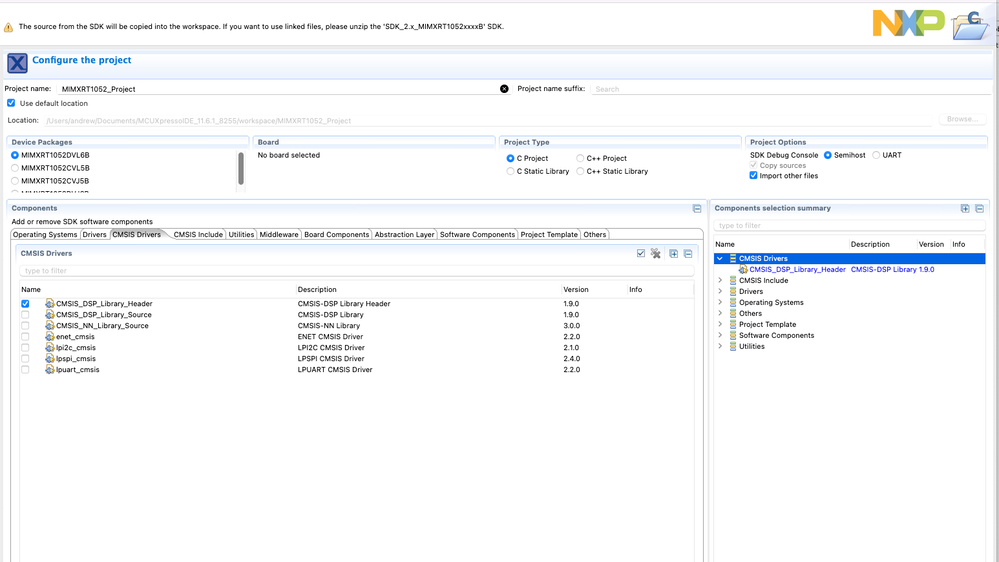Open the Middleware tab
Screen dimensions: 999x562
tap(279, 234)
